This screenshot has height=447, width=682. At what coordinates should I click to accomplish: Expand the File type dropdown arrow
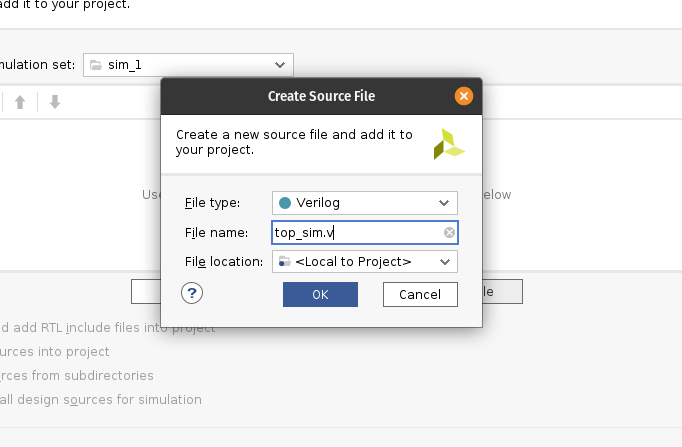coord(444,203)
